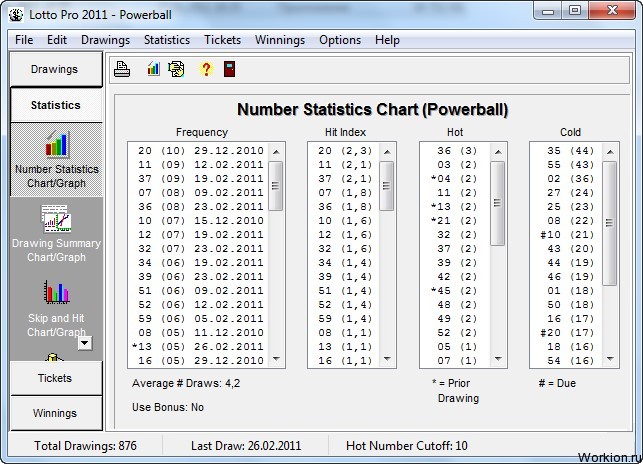Open the Options menu
This screenshot has width=643, height=464.
(x=340, y=40)
